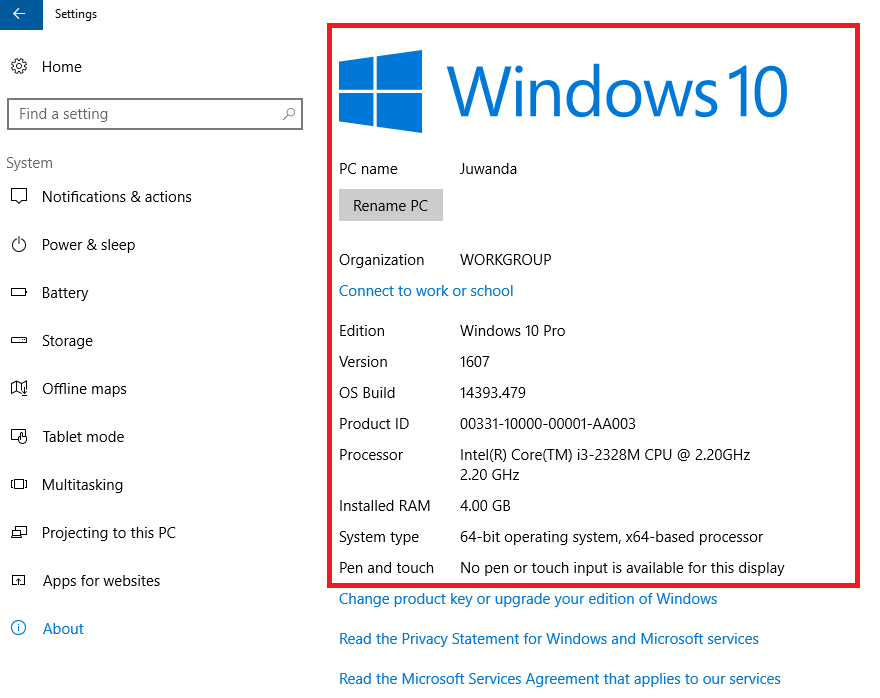Click the Battery icon
880x698 pixels.
pyautogui.click(x=19, y=292)
